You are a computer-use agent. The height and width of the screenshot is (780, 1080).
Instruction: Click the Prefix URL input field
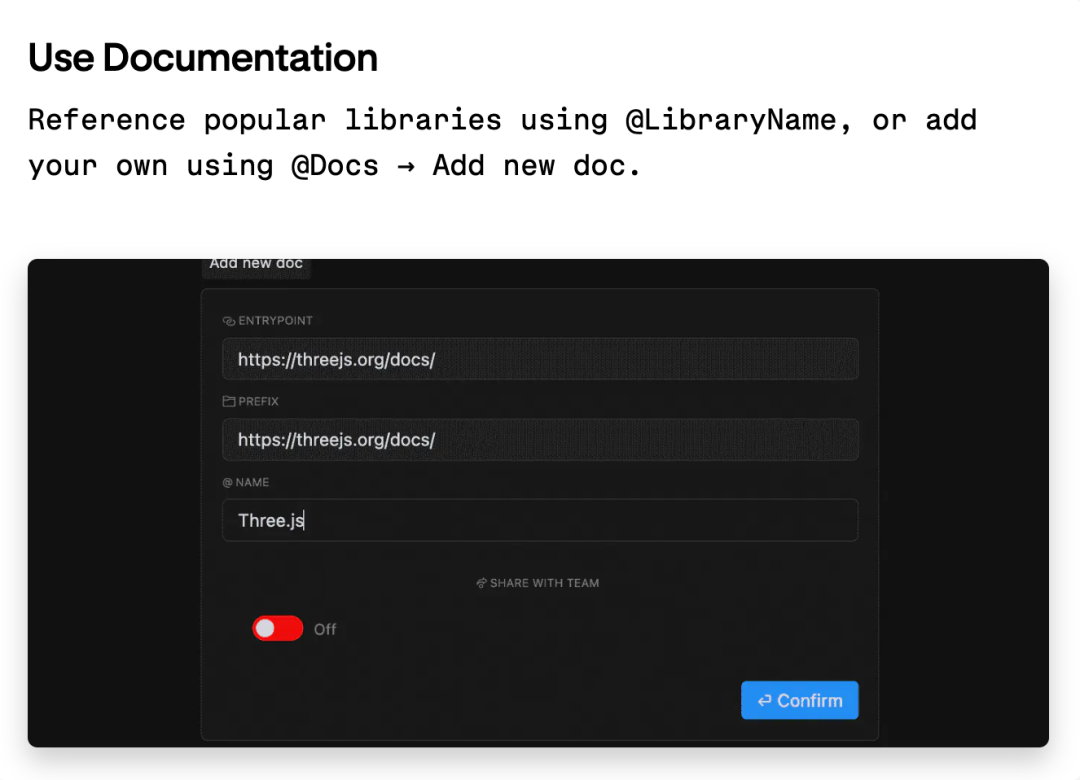pos(540,440)
